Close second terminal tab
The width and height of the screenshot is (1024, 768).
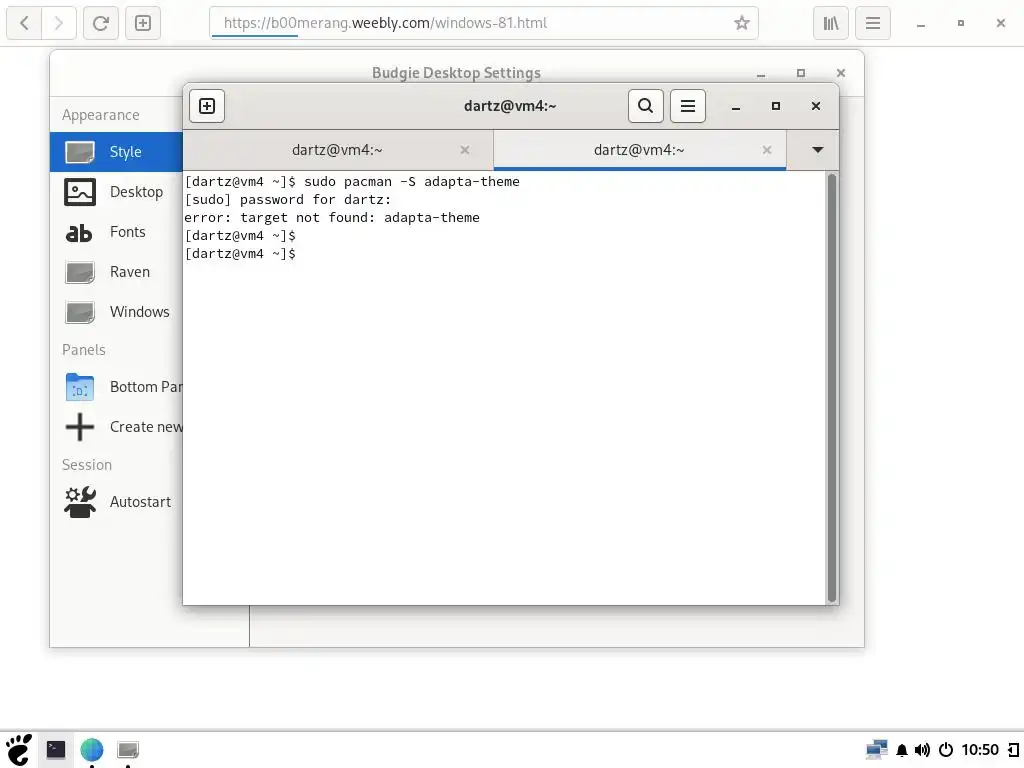click(767, 150)
